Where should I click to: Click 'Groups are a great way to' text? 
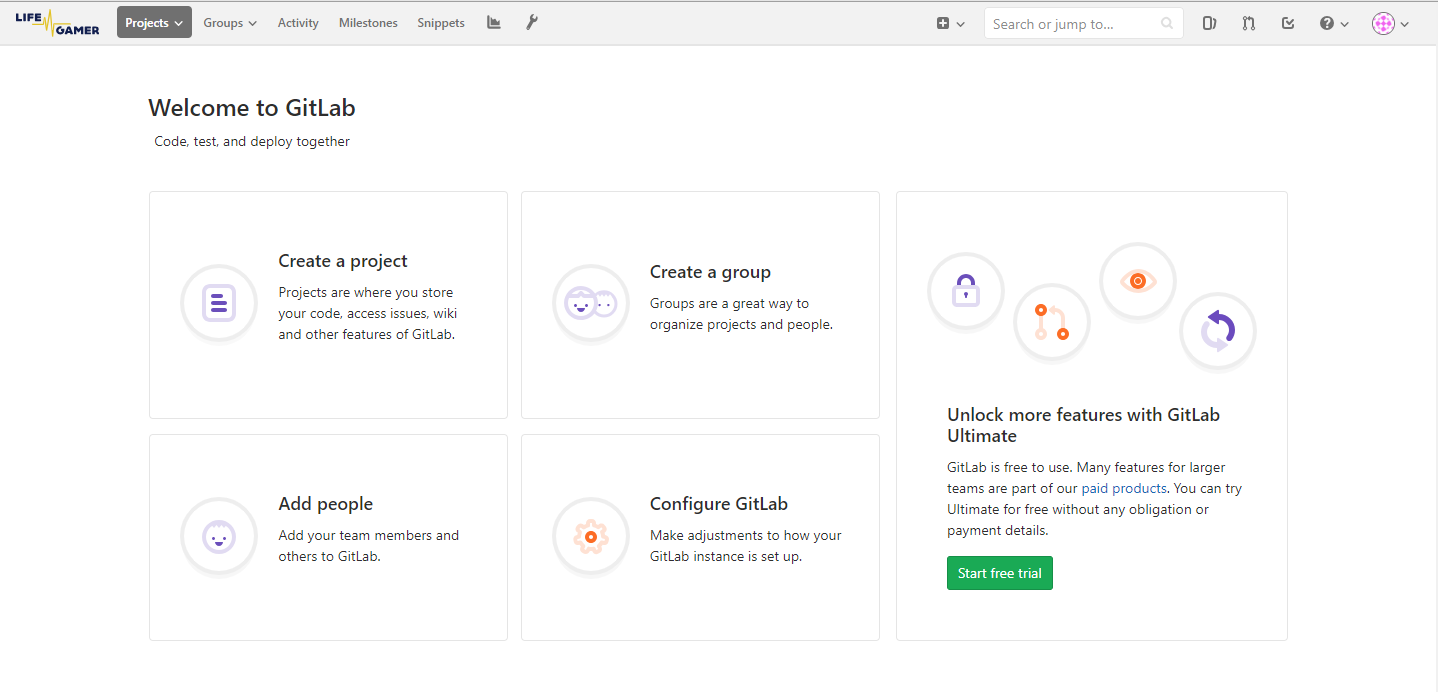pyautogui.click(x=730, y=304)
